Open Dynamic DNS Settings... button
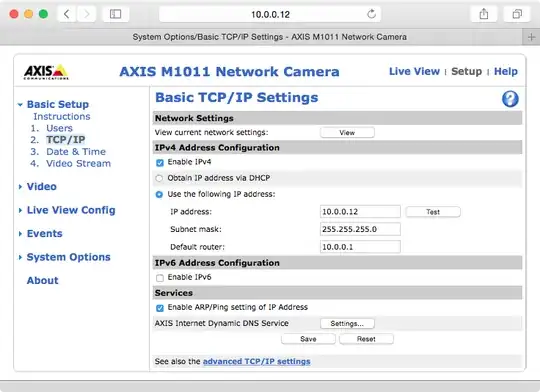Image resolution: width=540 pixels, height=392 pixels. click(347, 323)
